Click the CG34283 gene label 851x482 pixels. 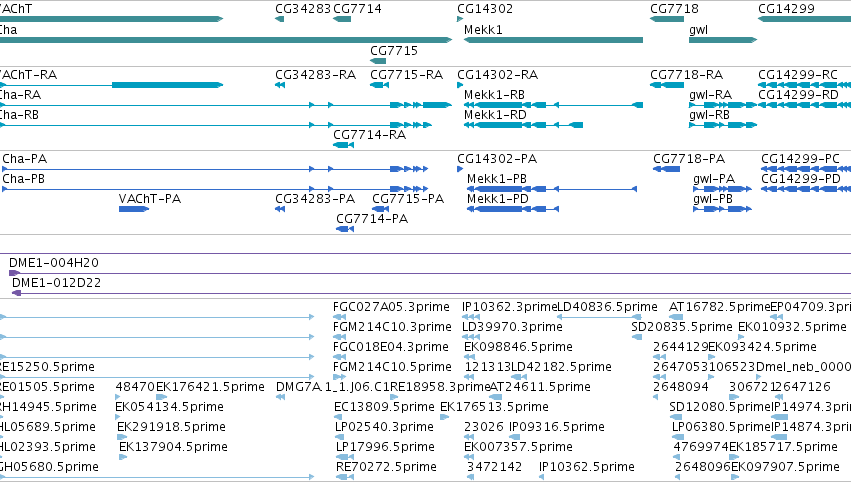tap(302, 9)
